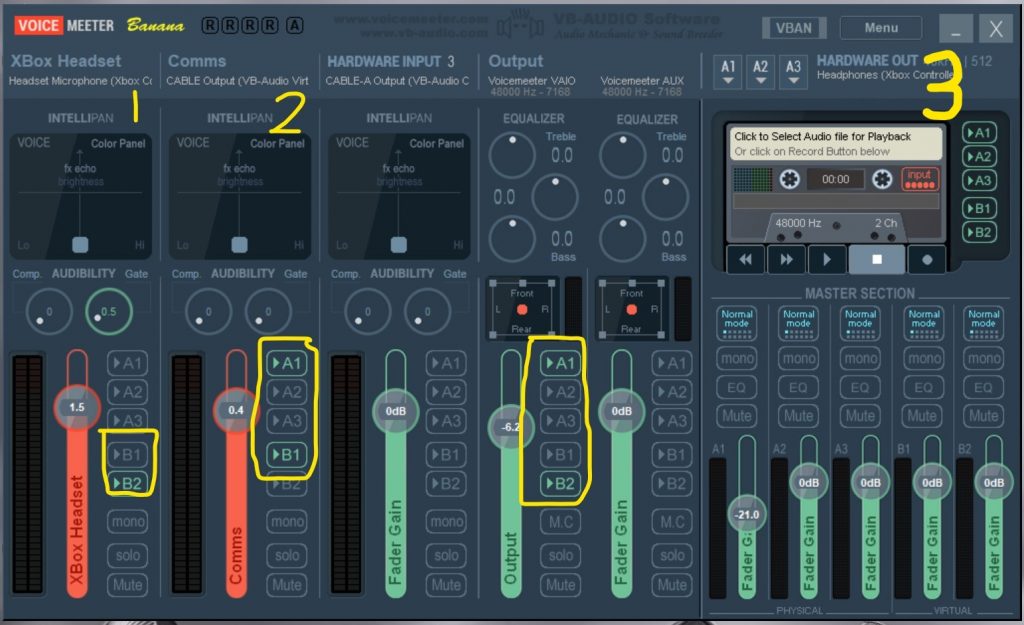Image resolution: width=1024 pixels, height=625 pixels.
Task: Click the XBox Headset fader at 1.5
Action: [77, 407]
